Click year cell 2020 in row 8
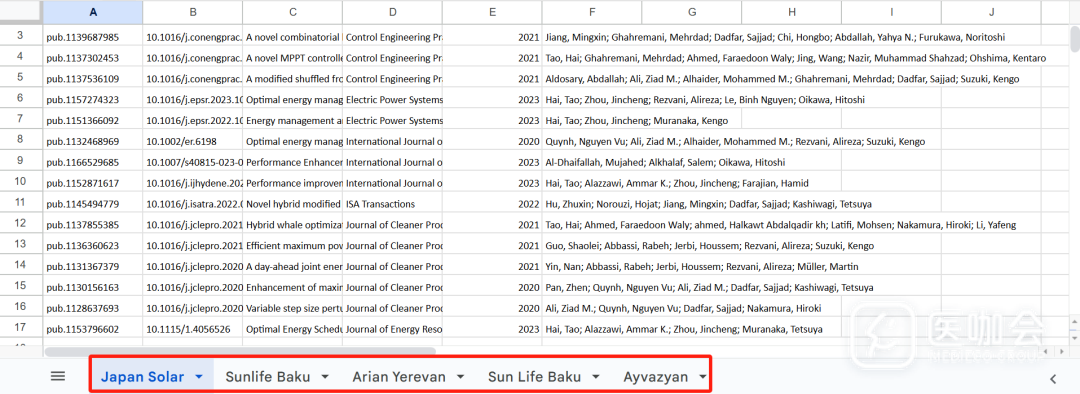The width and height of the screenshot is (1080, 394). point(492,142)
